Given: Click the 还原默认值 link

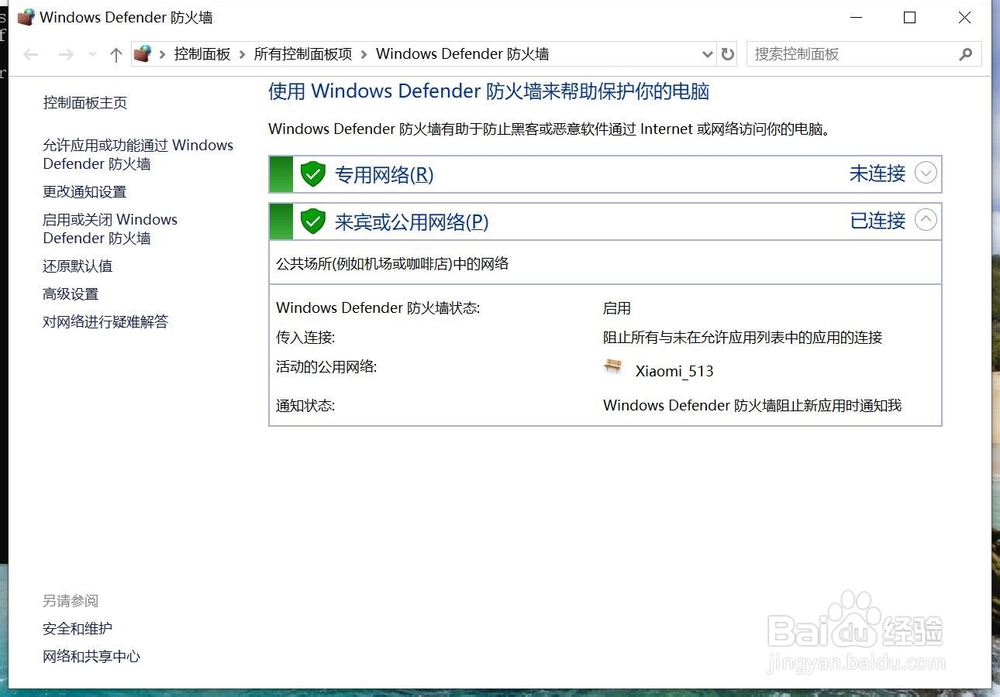Looking at the screenshot, I should click(78, 266).
